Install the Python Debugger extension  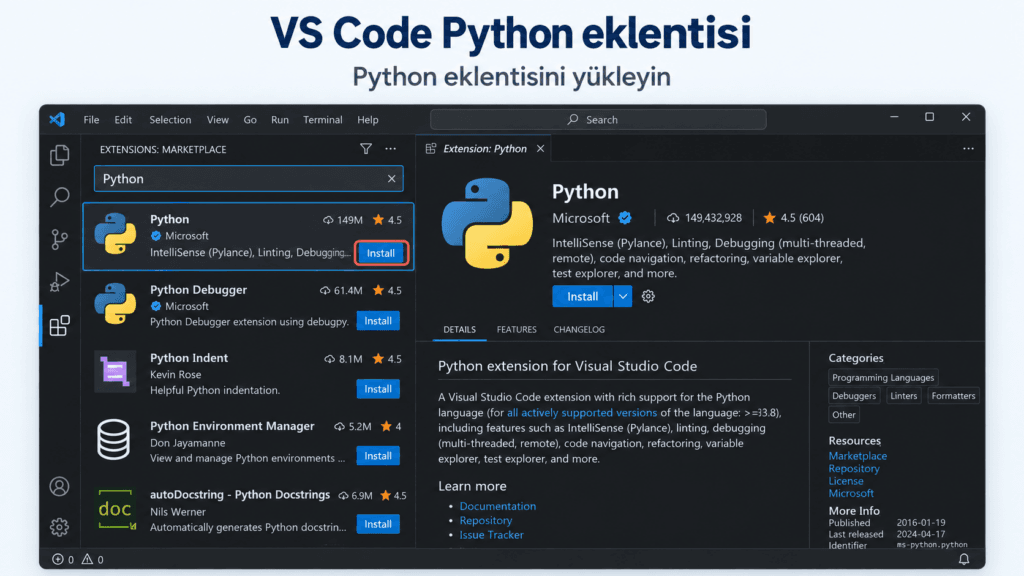[x=378, y=321]
